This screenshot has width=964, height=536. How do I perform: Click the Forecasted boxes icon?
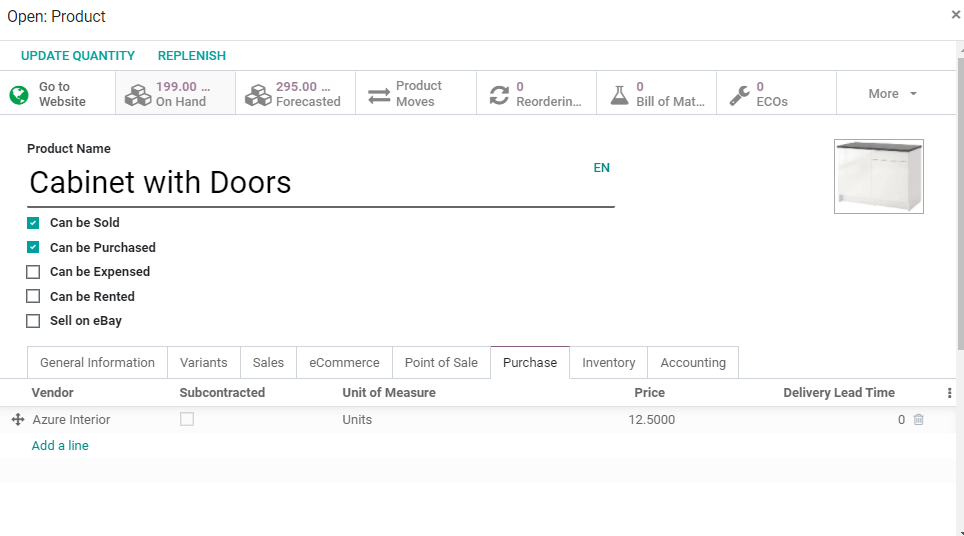point(258,94)
